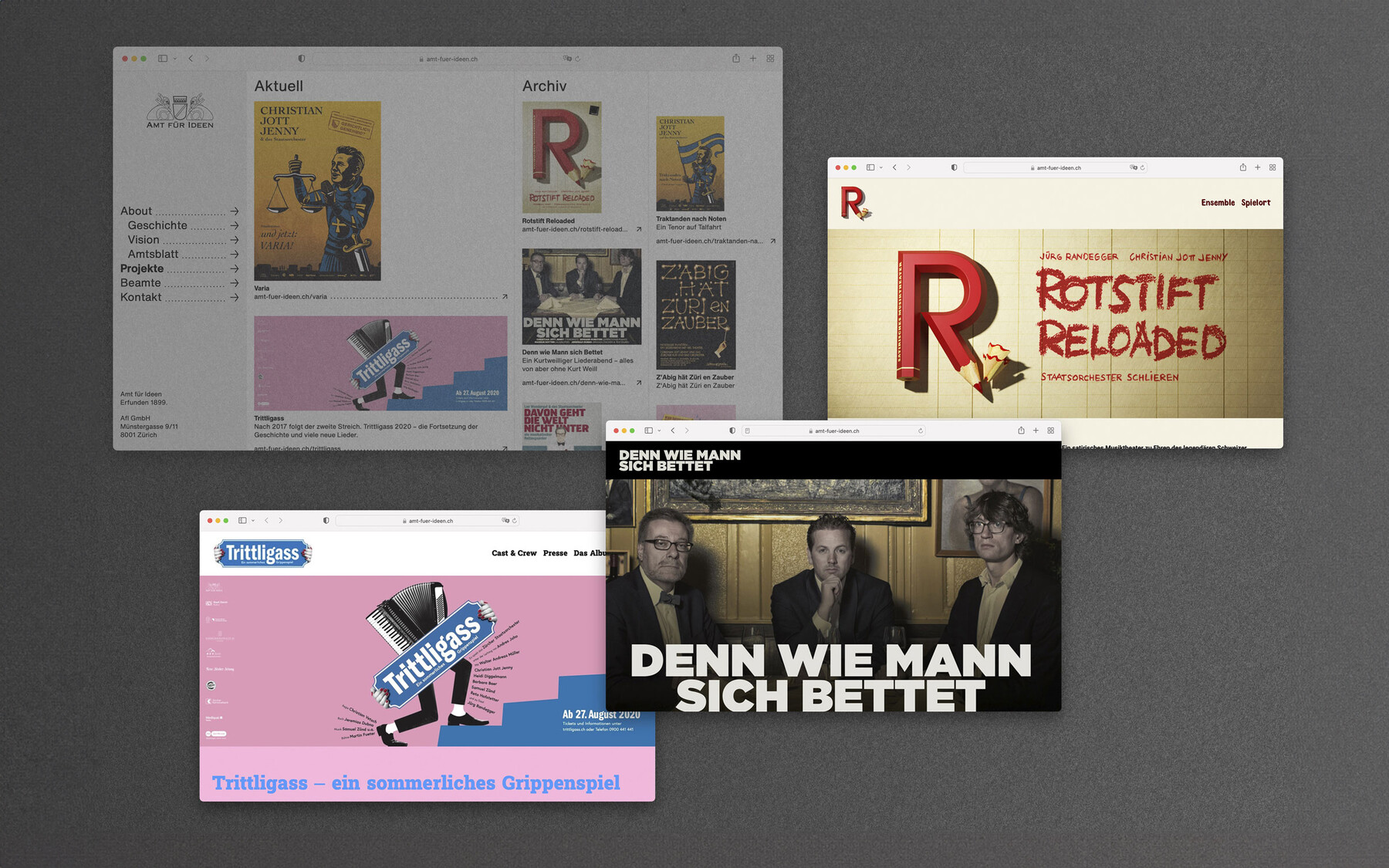Toggle the sidebar in the Denn Wie Mann window

tap(648, 431)
